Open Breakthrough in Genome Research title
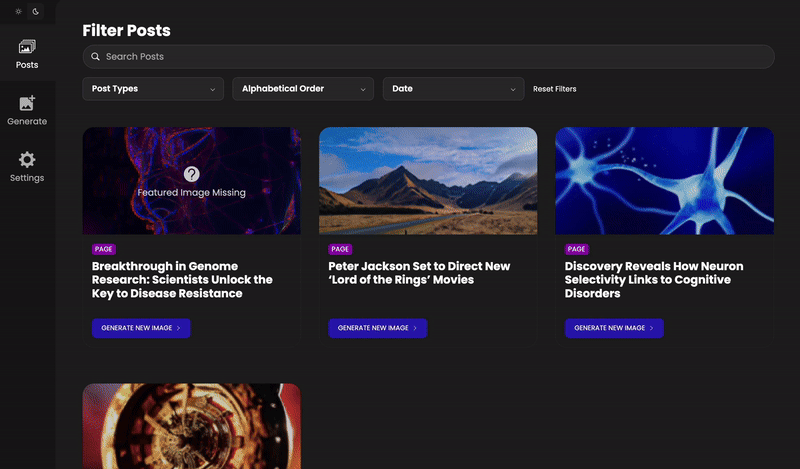The image size is (800, 469). (x=182, y=280)
